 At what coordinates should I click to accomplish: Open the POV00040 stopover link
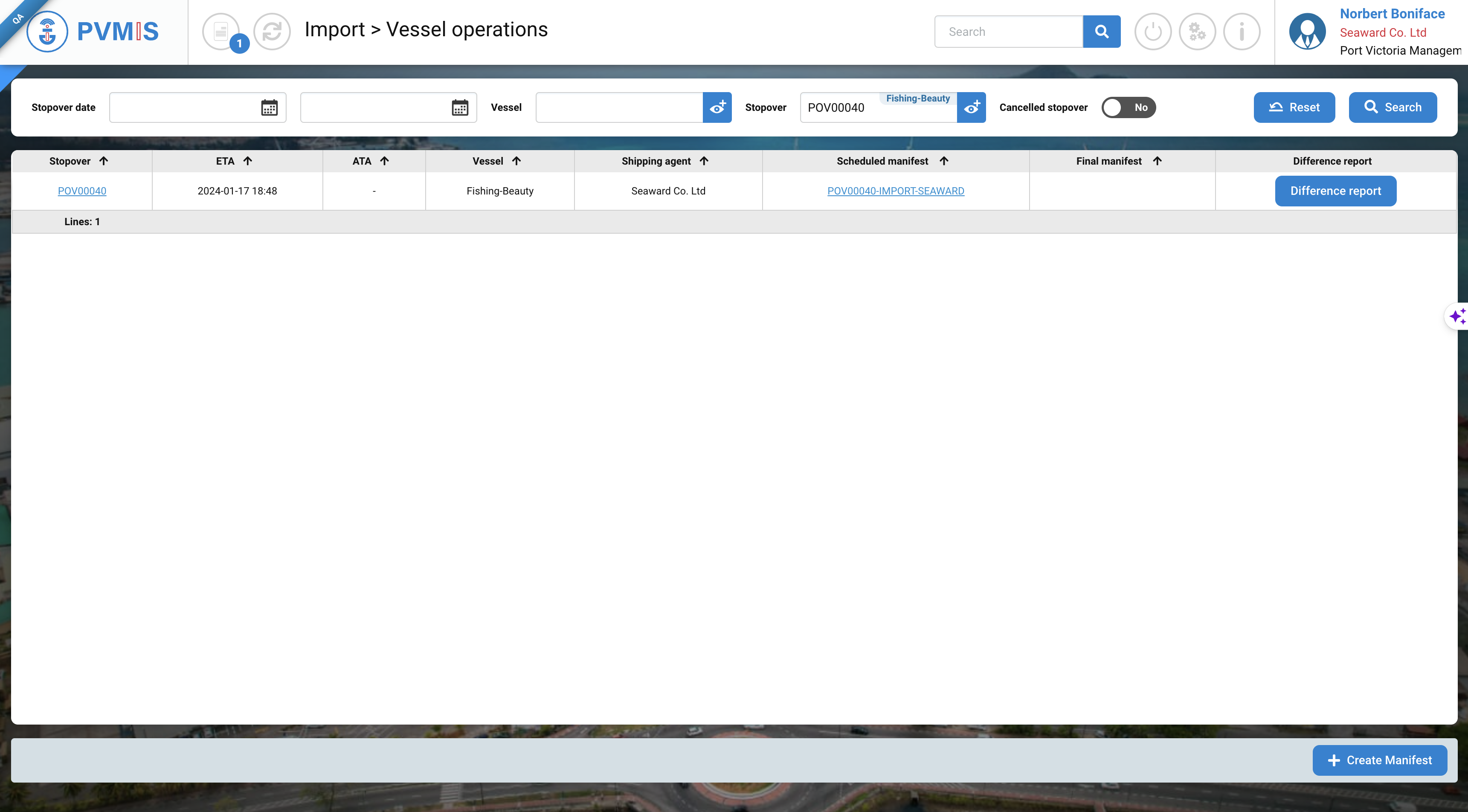[x=82, y=191]
